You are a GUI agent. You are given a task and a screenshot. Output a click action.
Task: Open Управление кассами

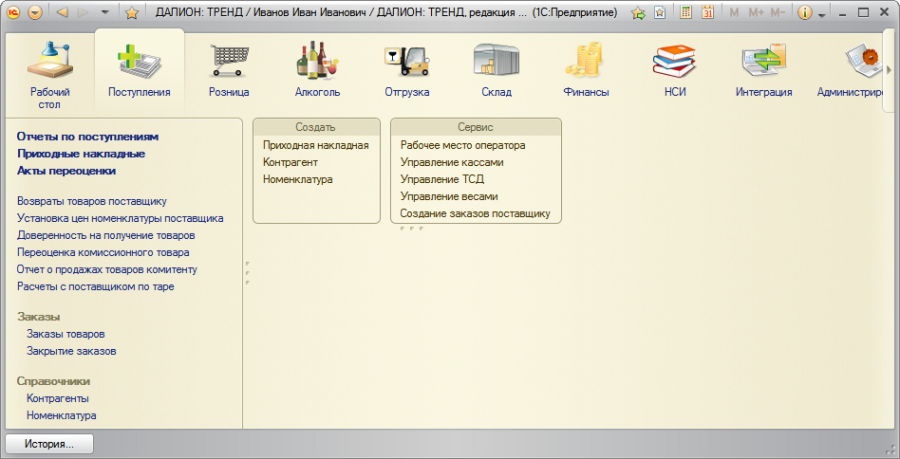pyautogui.click(x=452, y=162)
